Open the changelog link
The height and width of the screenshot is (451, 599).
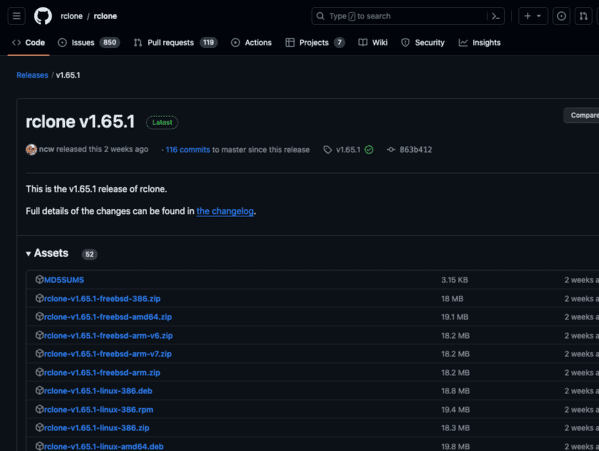(225, 211)
